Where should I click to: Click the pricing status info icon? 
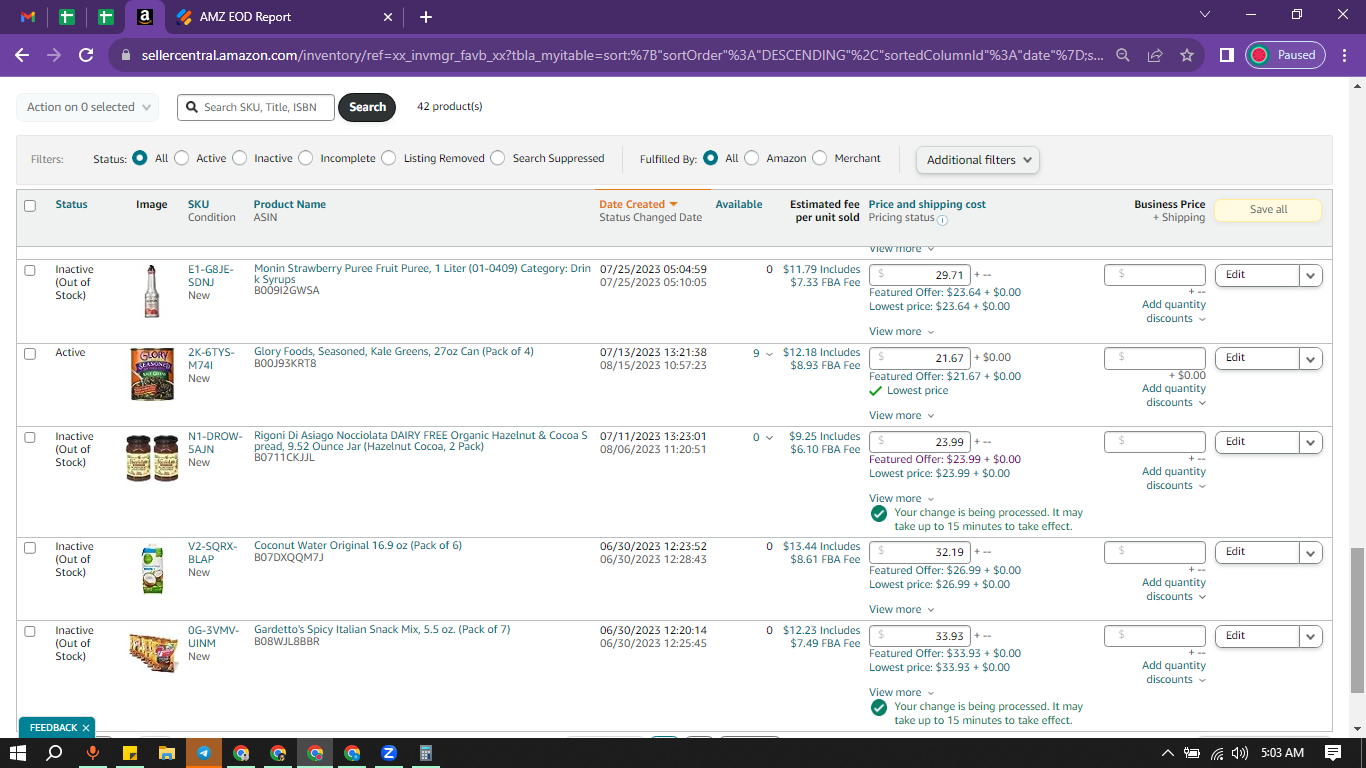pos(942,219)
